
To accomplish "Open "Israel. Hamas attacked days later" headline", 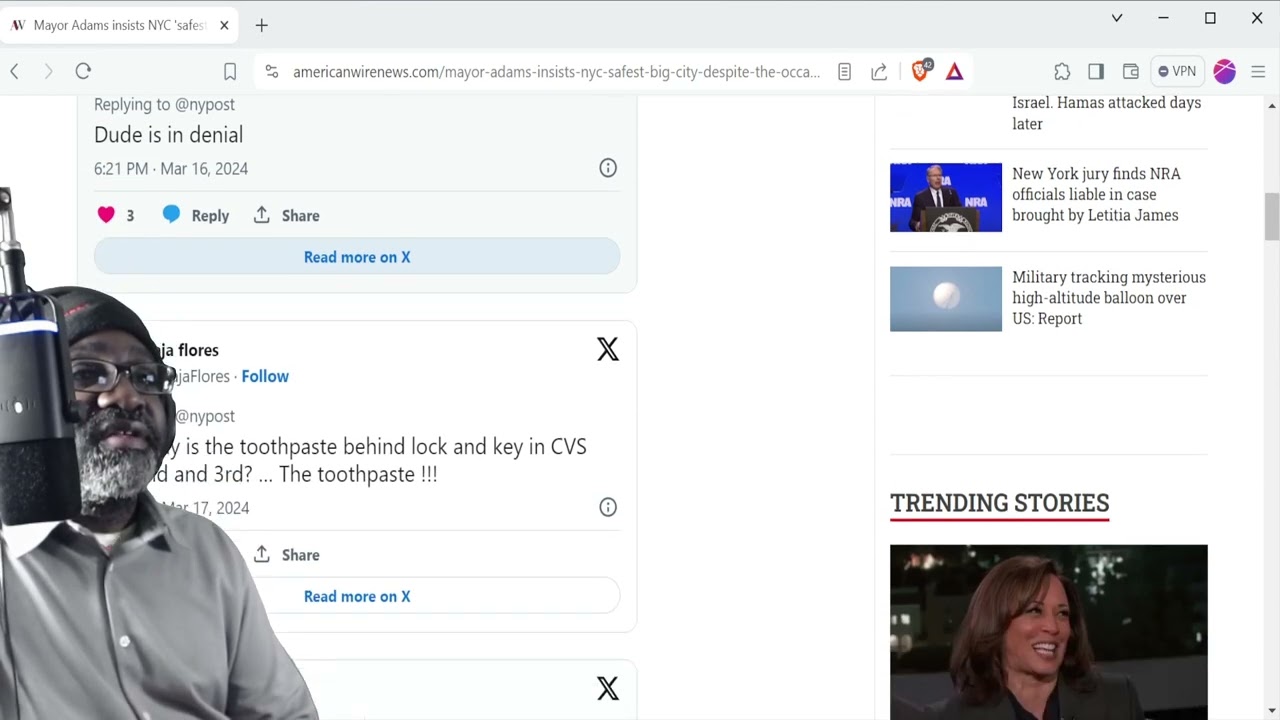I will [1107, 113].
